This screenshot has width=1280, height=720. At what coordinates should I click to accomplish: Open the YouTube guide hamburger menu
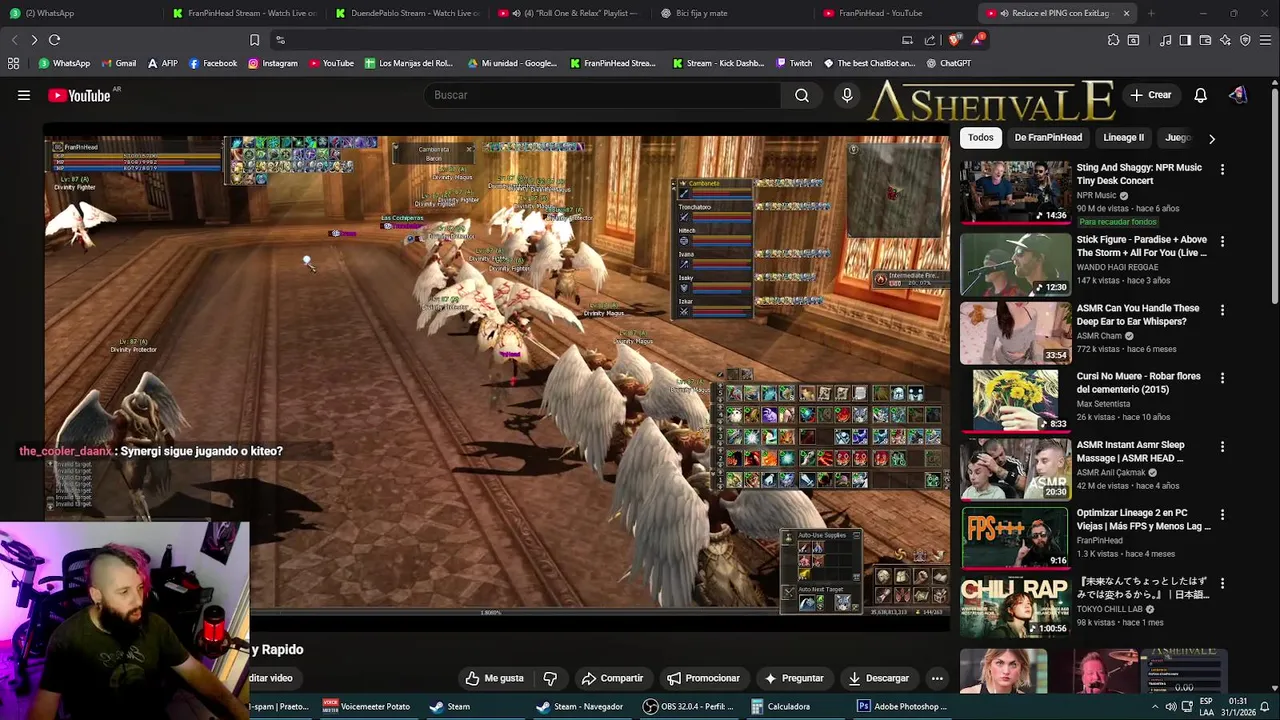point(24,95)
